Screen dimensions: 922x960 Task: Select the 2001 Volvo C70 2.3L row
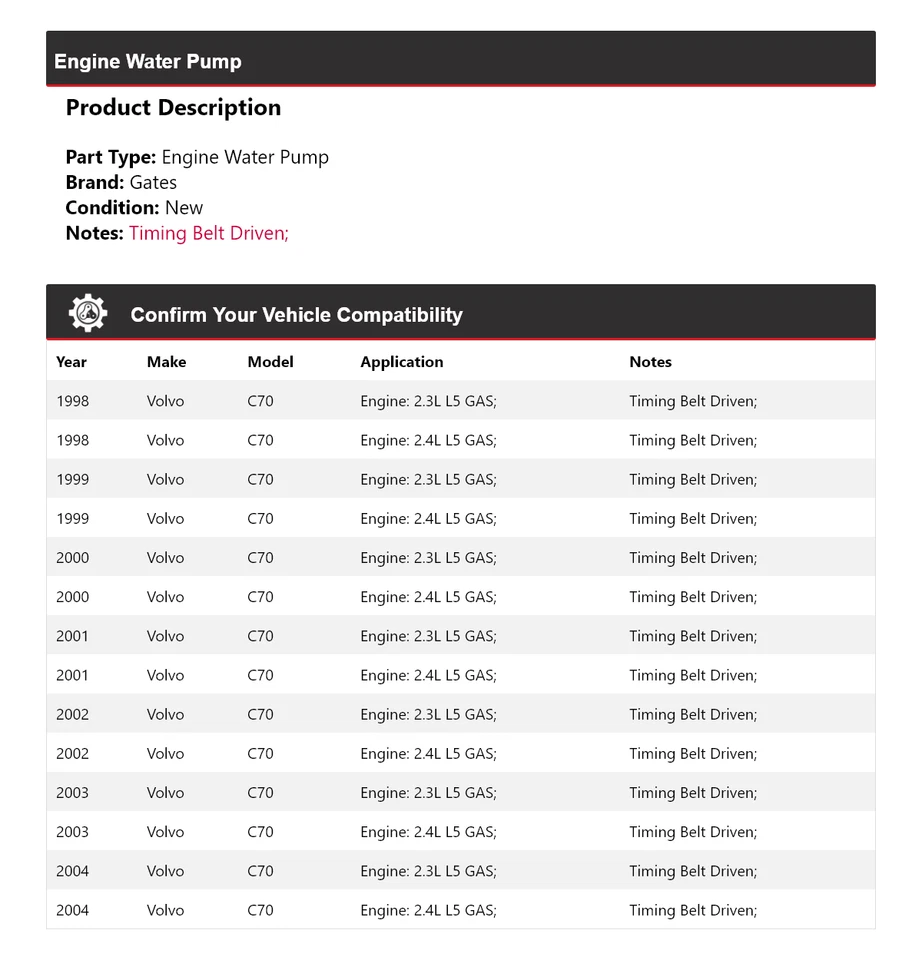coord(460,636)
